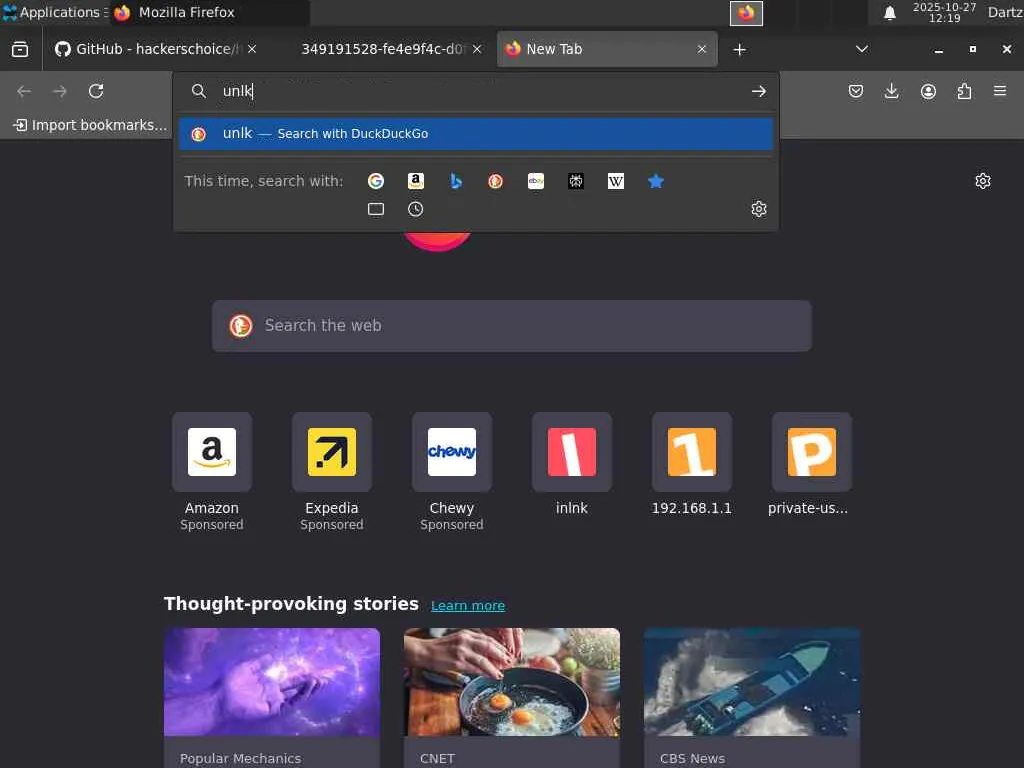Click the date and time clock
This screenshot has width=1024, height=768.
[944, 12]
